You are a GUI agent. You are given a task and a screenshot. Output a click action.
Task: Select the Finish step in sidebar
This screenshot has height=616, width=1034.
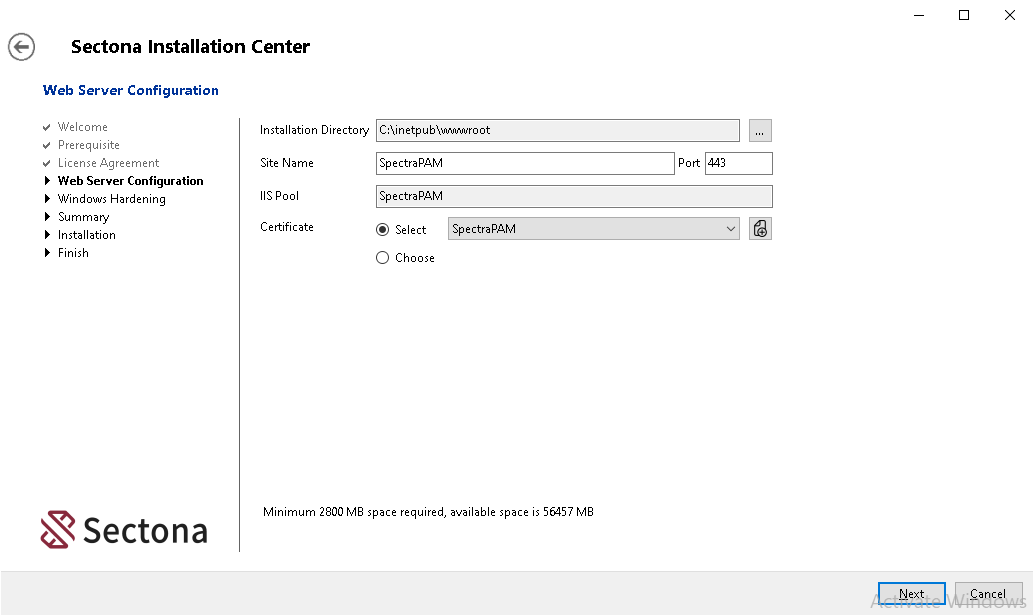point(73,253)
